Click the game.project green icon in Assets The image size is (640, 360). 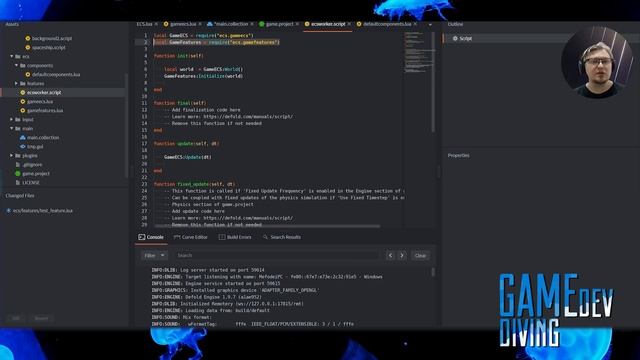coord(18,173)
